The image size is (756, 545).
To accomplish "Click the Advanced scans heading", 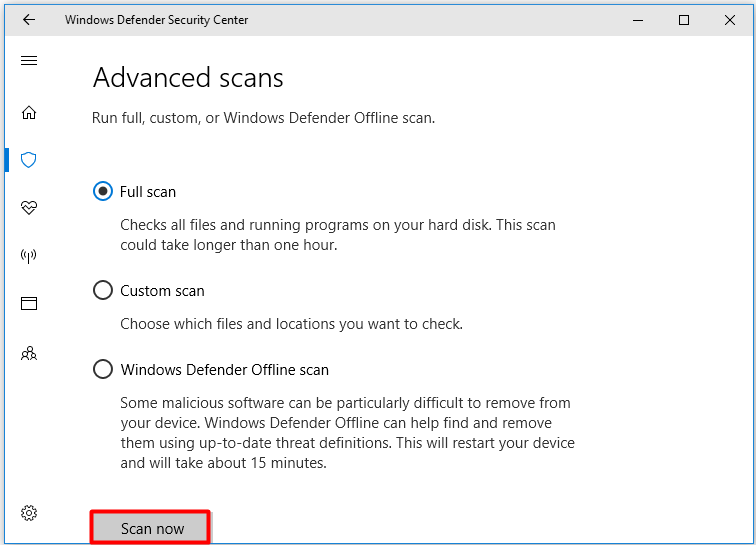I will [188, 78].
